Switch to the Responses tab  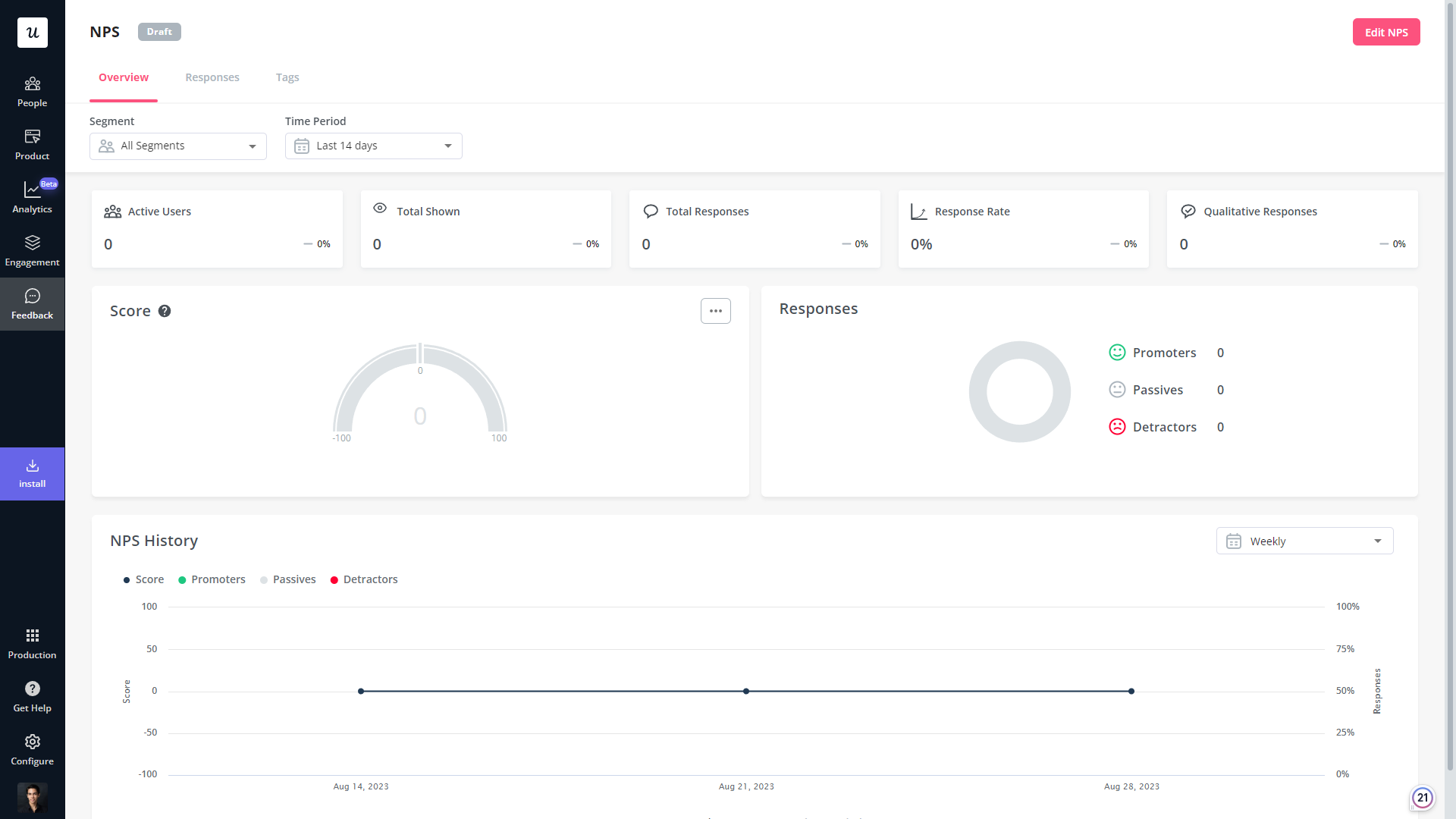click(x=212, y=77)
